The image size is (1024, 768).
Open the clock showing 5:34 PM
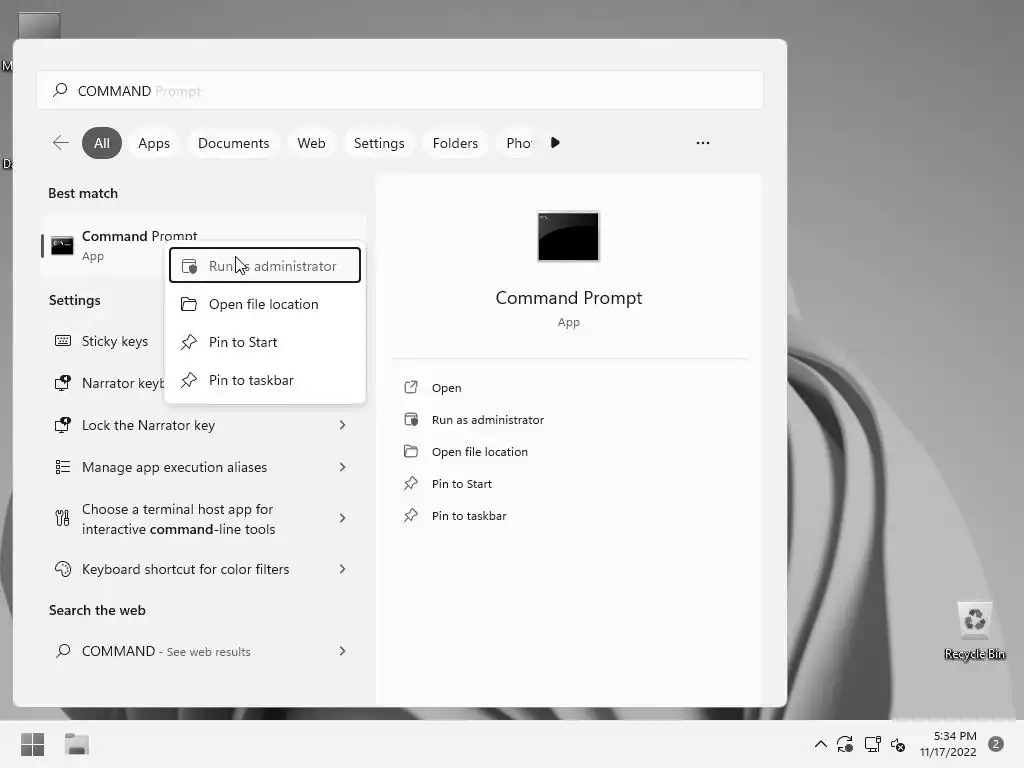tap(948, 744)
